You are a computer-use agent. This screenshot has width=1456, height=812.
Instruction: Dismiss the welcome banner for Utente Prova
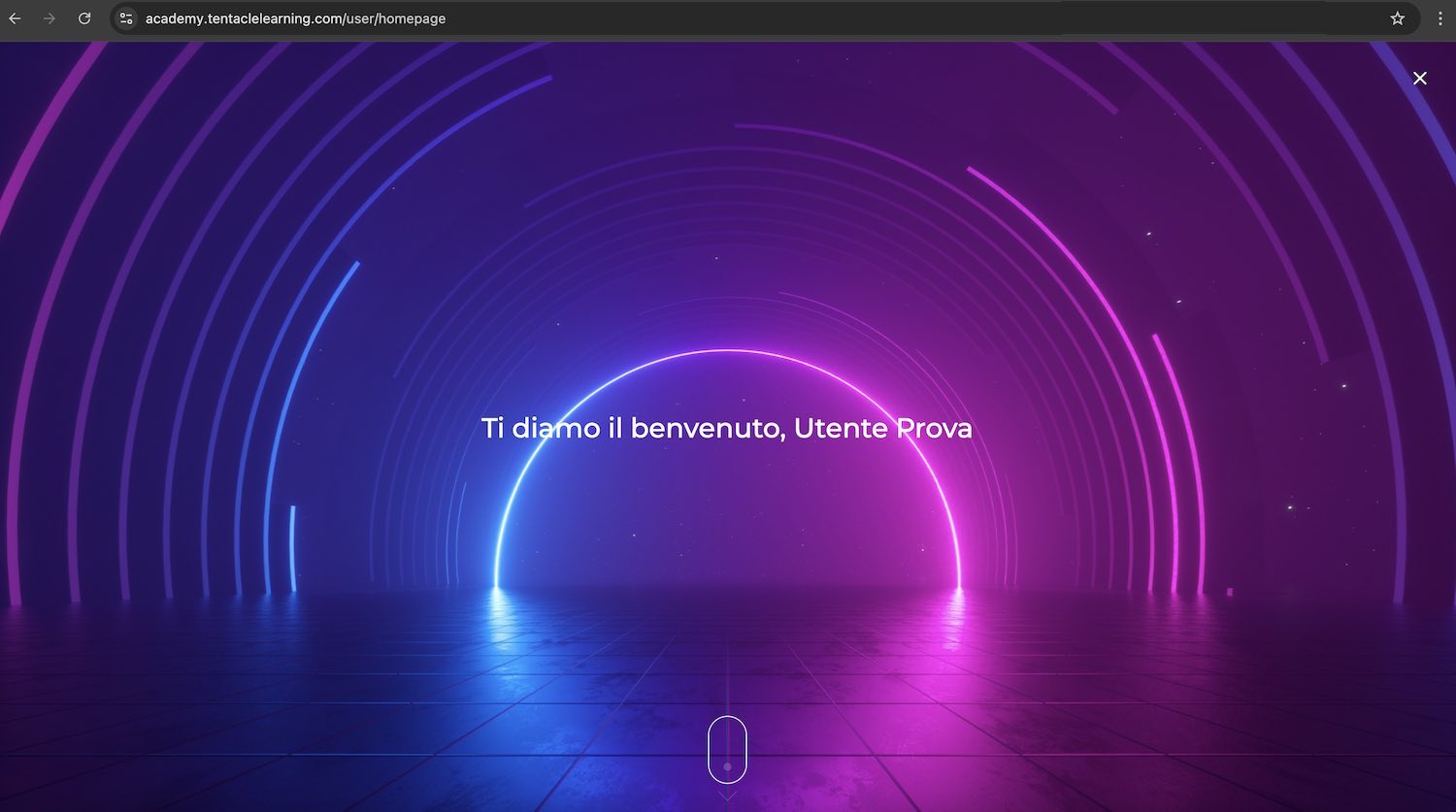pos(1420,78)
